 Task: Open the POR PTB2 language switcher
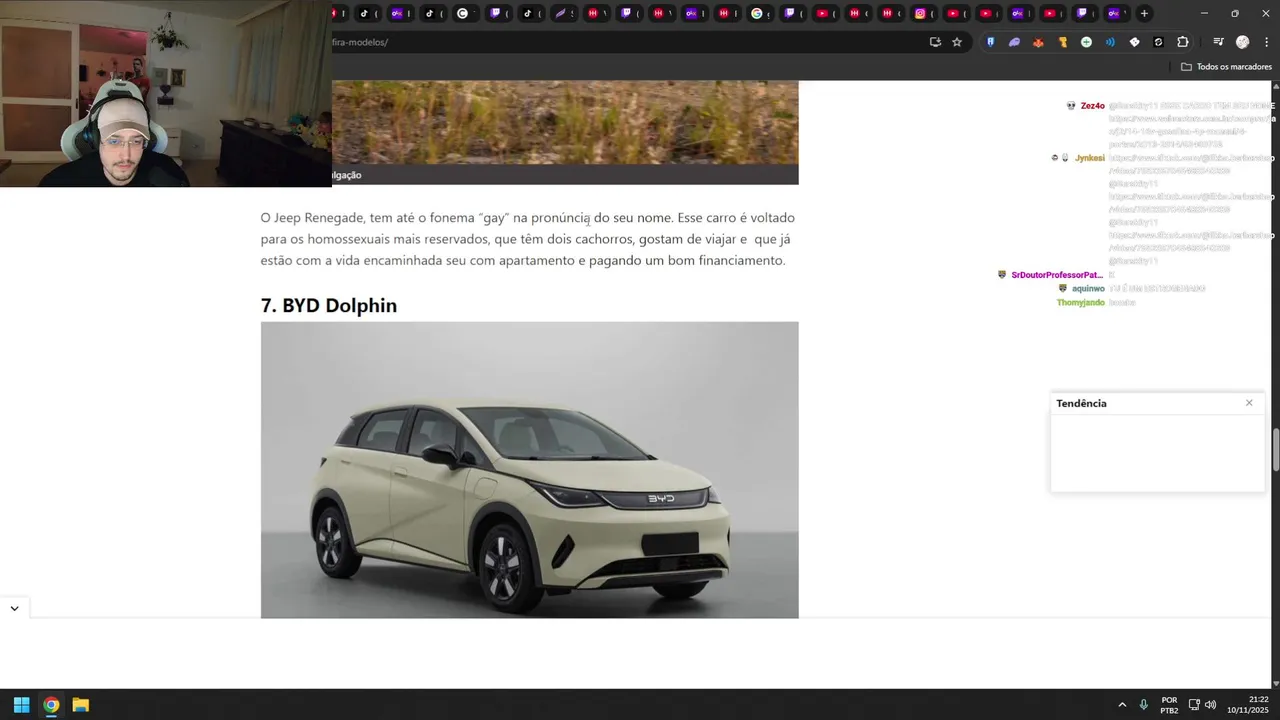point(1169,705)
